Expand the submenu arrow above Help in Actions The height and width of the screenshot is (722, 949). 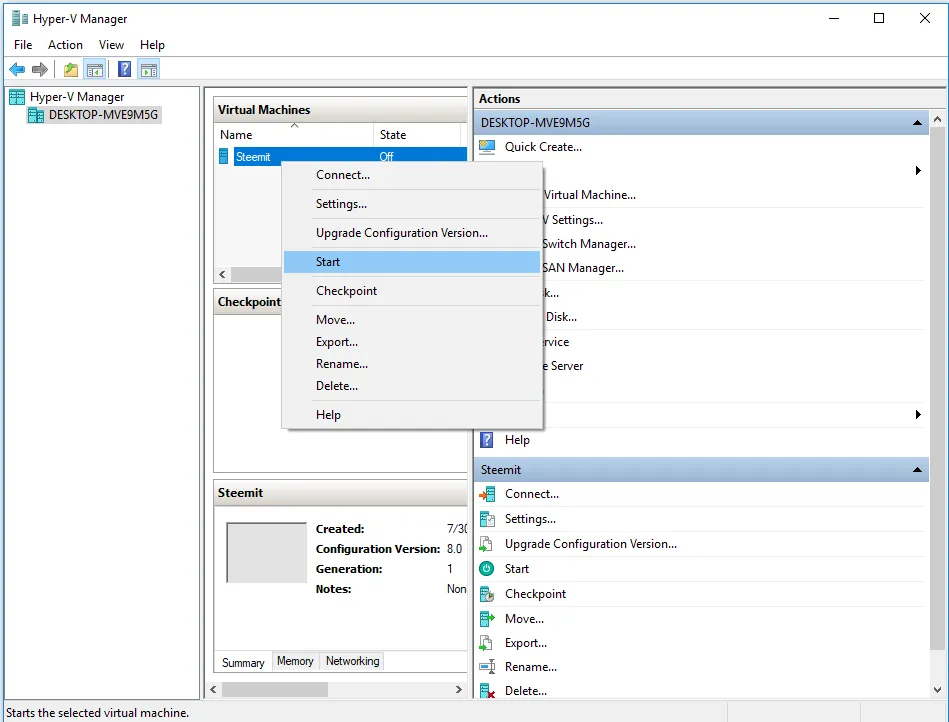point(918,415)
